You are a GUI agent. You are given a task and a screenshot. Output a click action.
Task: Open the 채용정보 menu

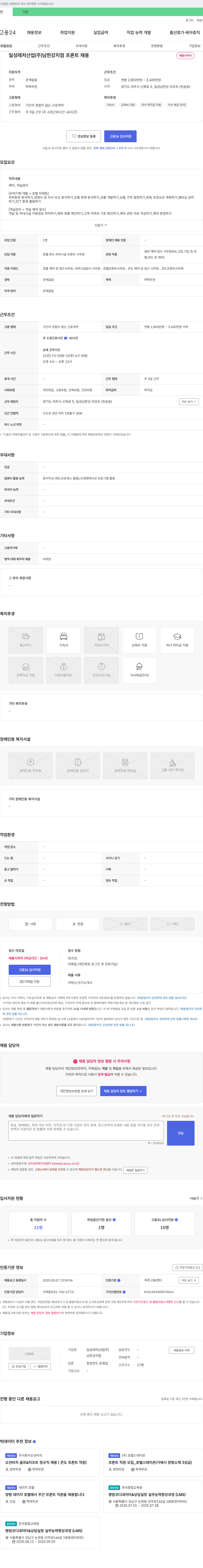[34, 32]
